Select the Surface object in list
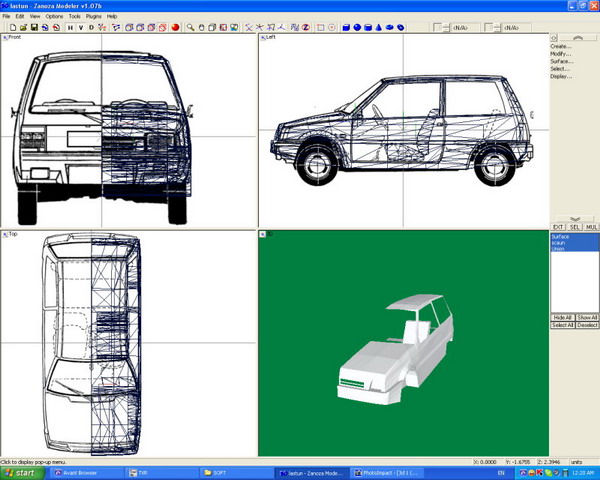Viewport: 600px width, 480px height. tap(575, 237)
